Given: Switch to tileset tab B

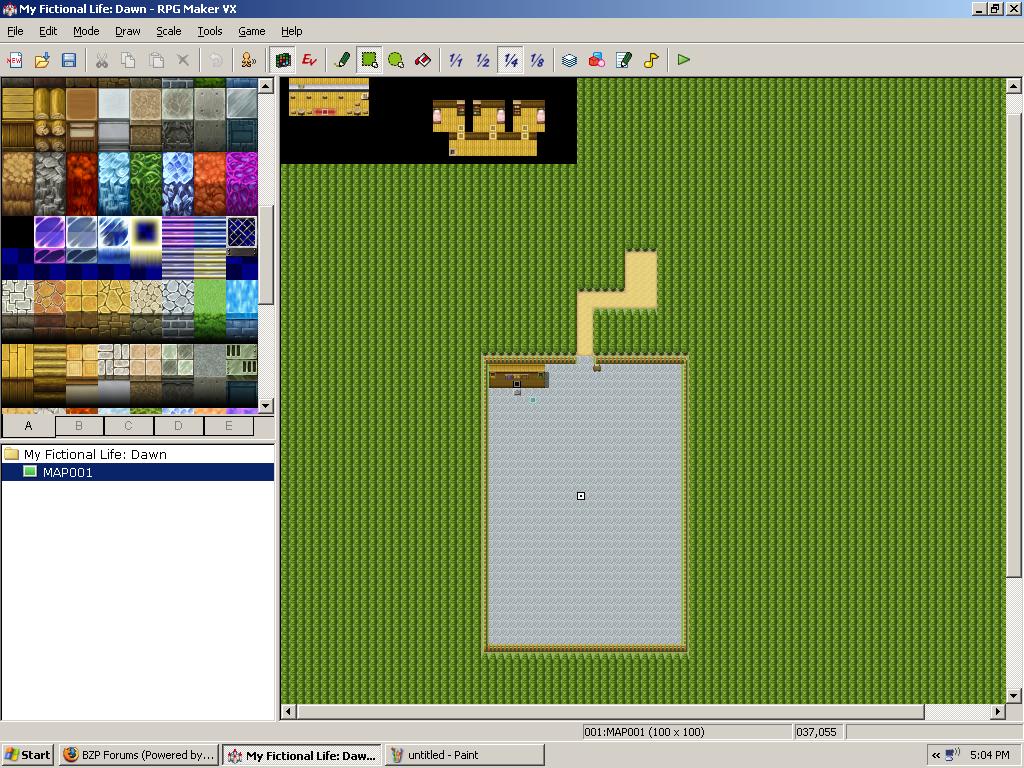Looking at the screenshot, I should click(x=78, y=425).
